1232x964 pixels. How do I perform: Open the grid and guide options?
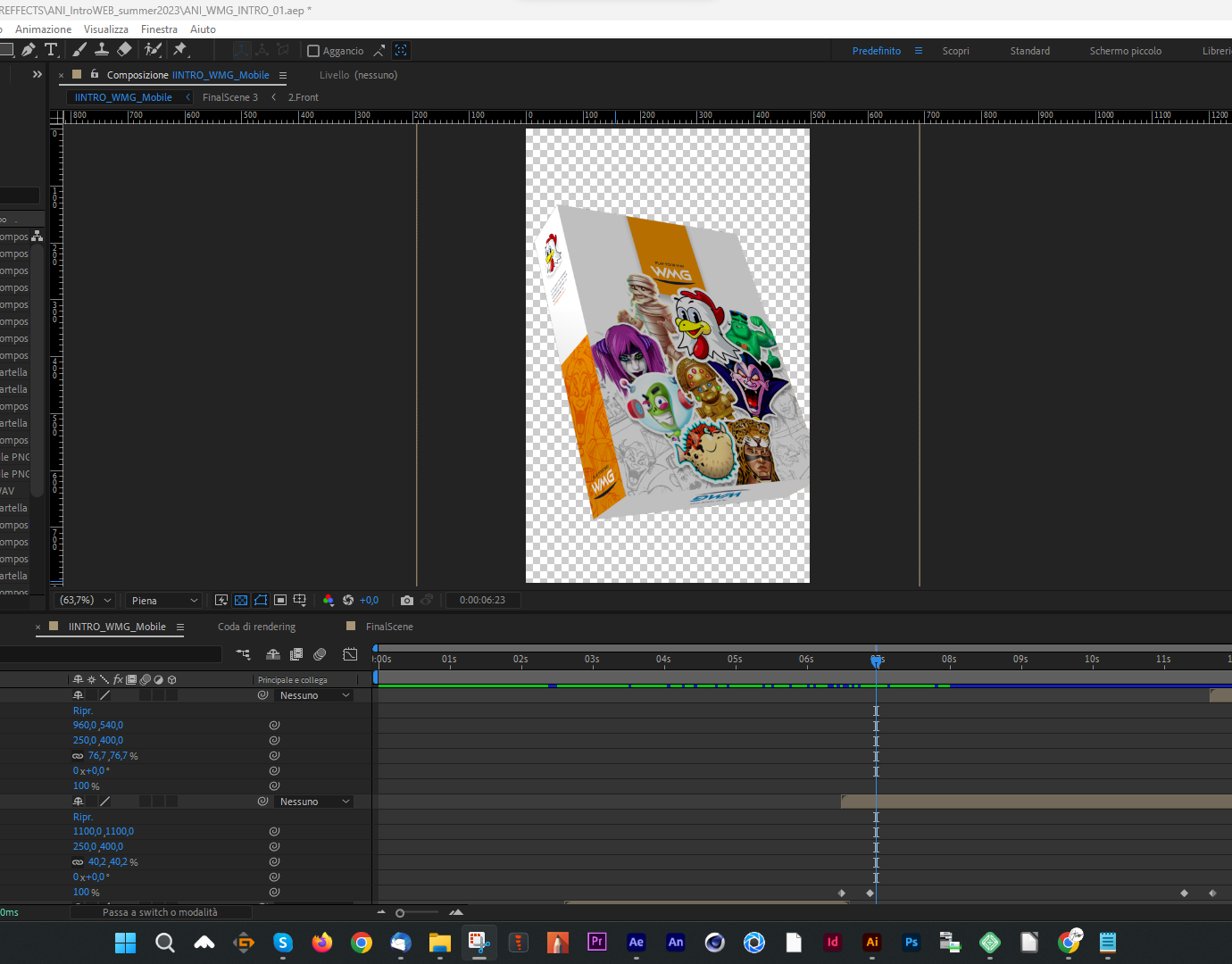300,600
